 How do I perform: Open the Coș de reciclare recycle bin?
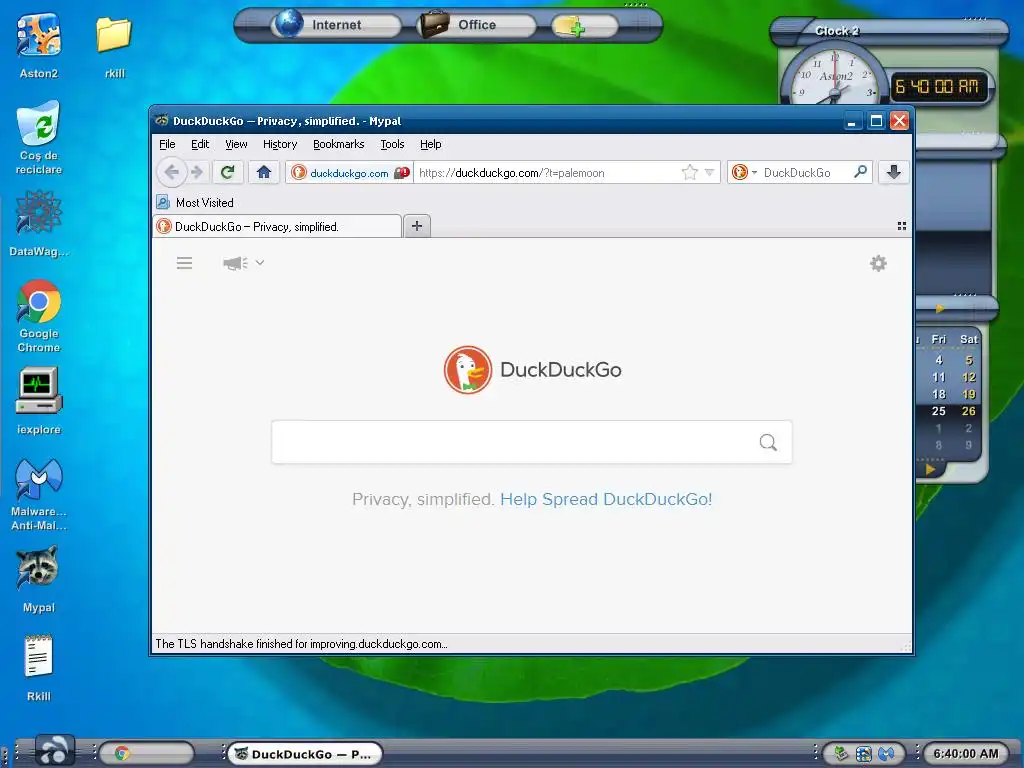pyautogui.click(x=39, y=137)
